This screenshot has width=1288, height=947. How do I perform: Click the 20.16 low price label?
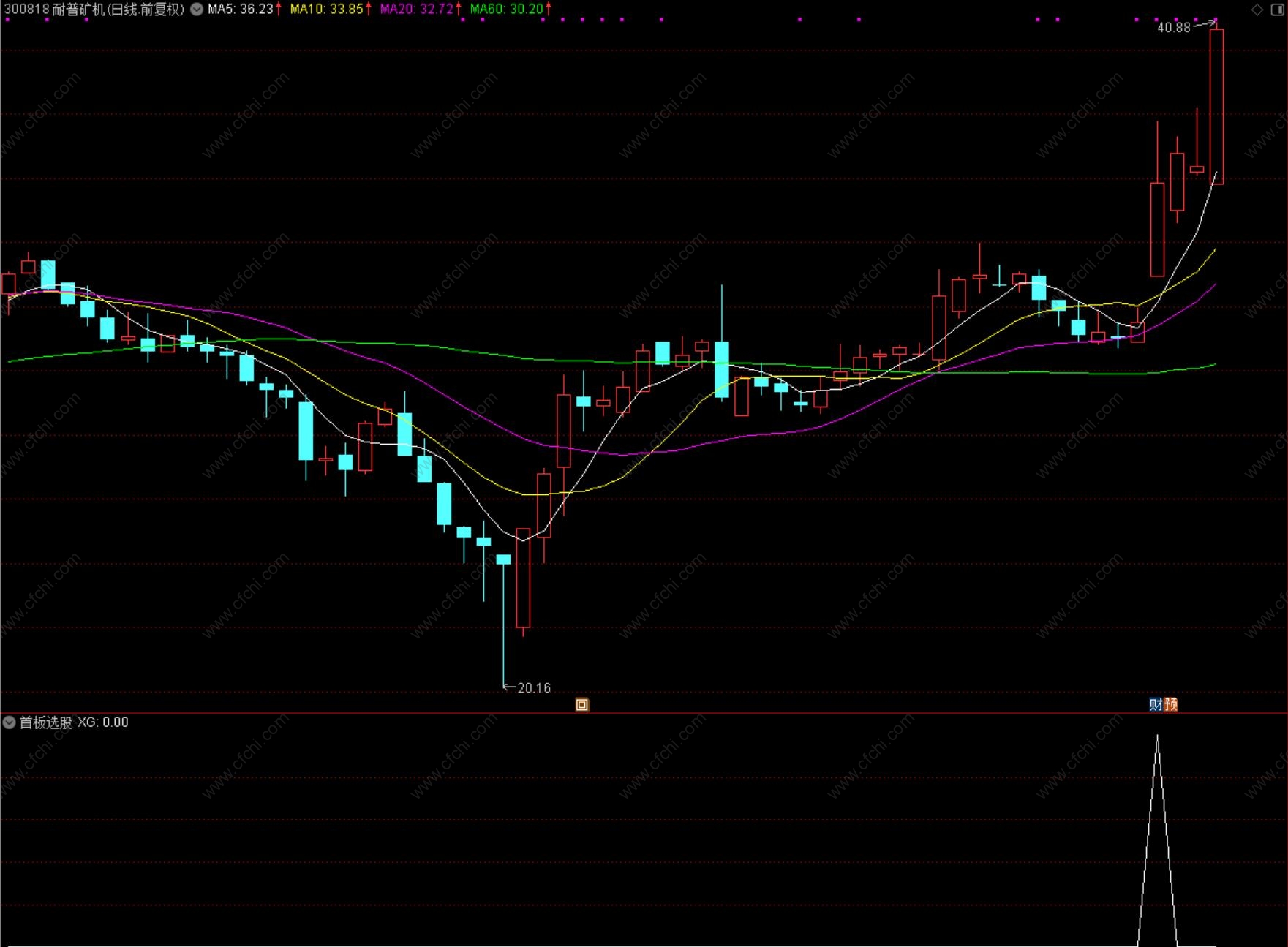534,688
